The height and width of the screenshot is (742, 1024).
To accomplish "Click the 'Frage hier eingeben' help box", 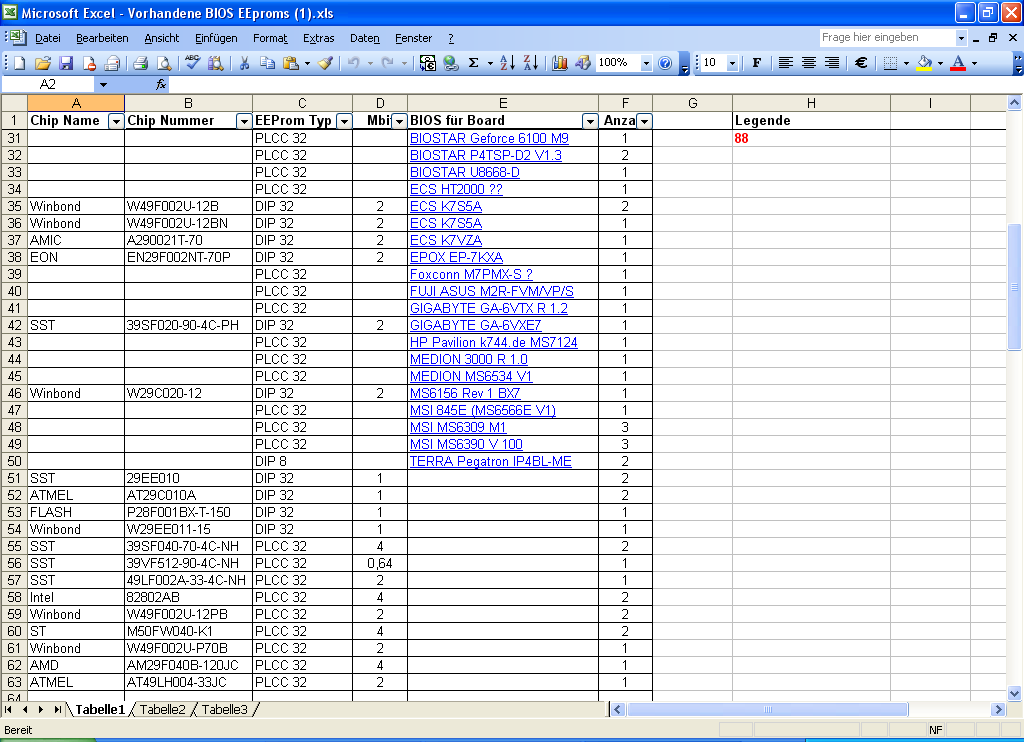I will (887, 38).
